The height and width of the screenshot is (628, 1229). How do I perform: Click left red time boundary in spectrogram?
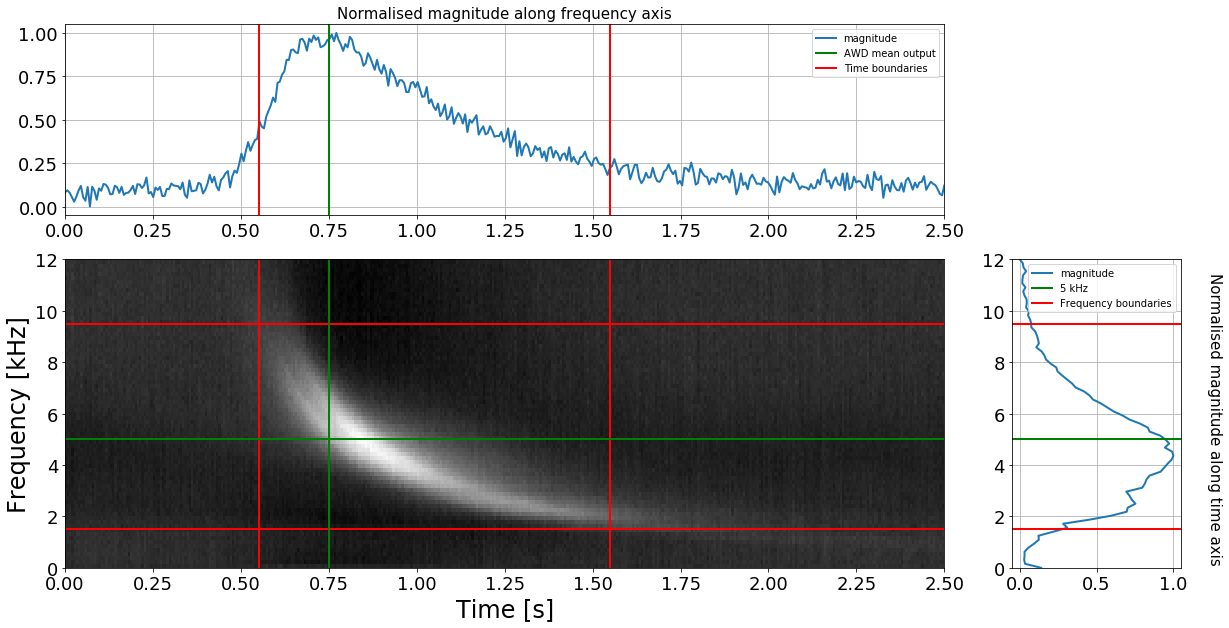tap(259, 400)
